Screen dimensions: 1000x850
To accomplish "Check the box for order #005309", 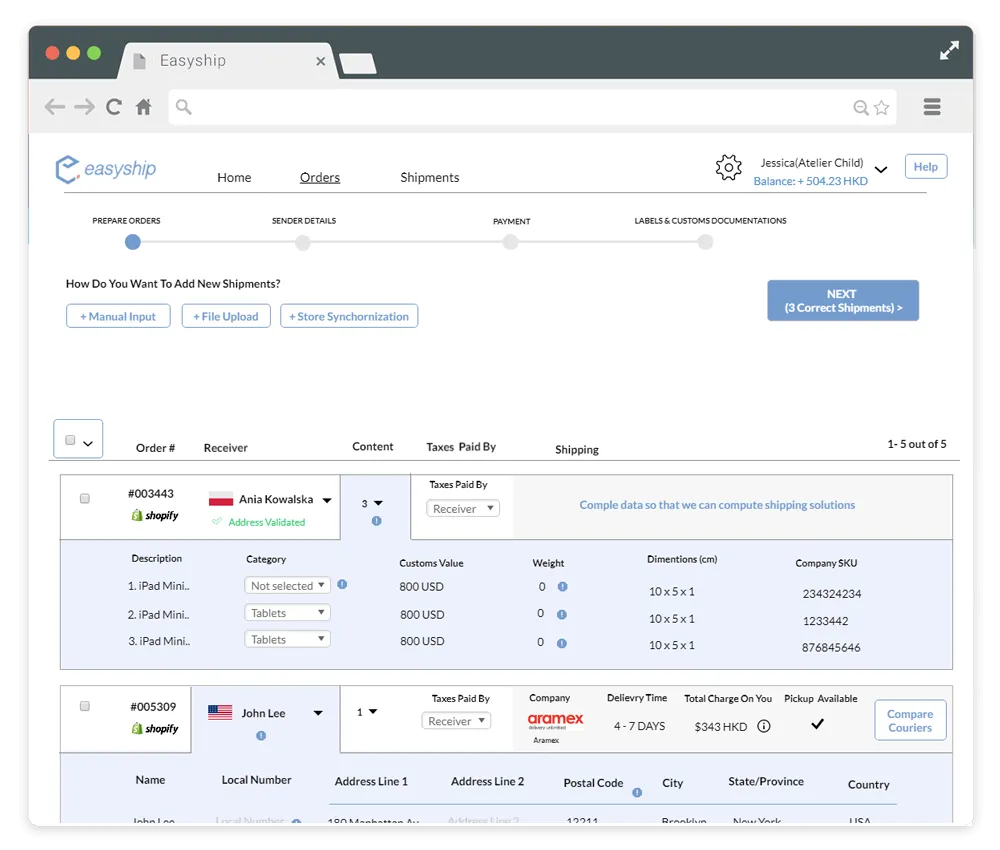I will point(85,706).
